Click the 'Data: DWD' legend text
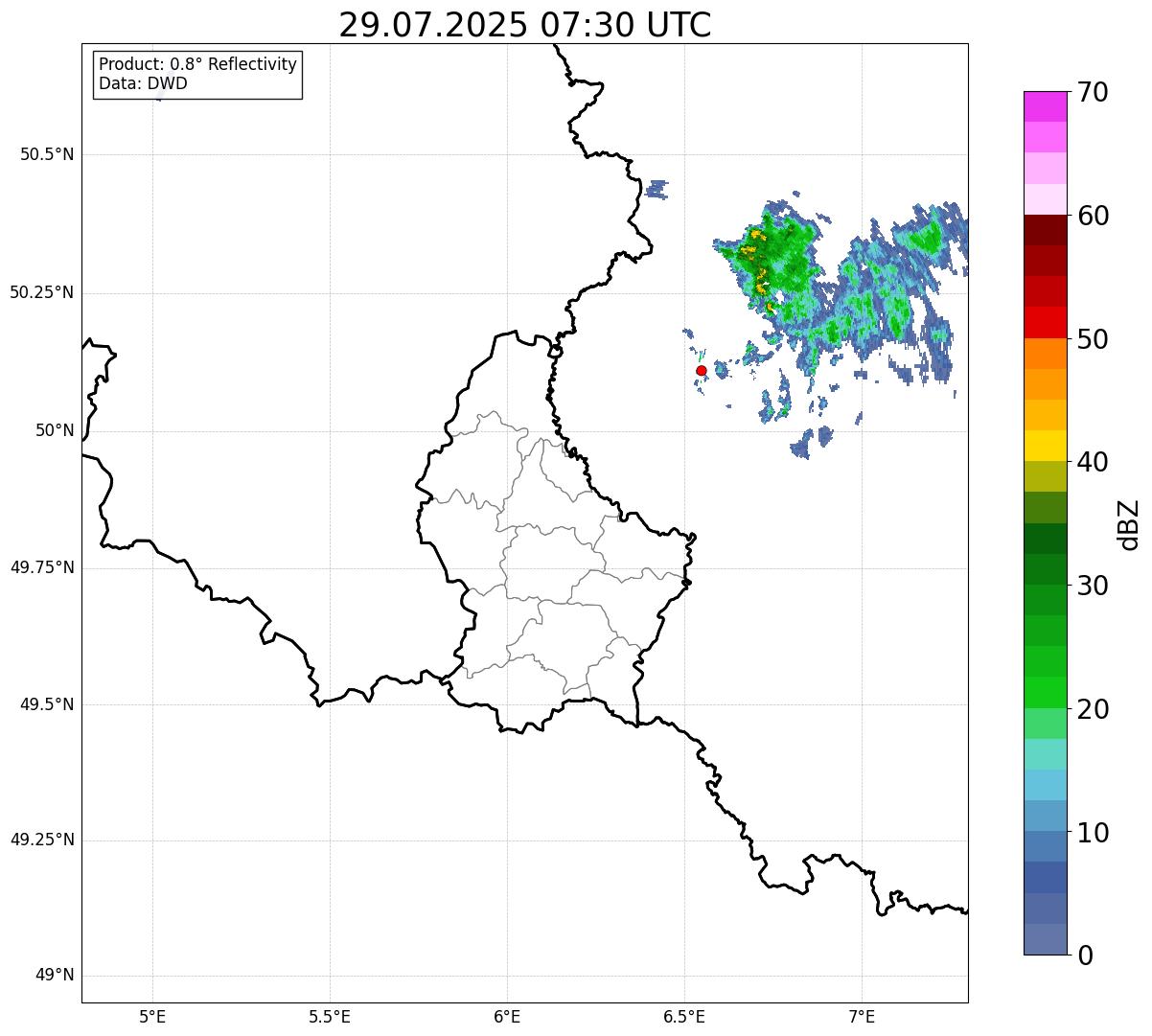 (144, 83)
